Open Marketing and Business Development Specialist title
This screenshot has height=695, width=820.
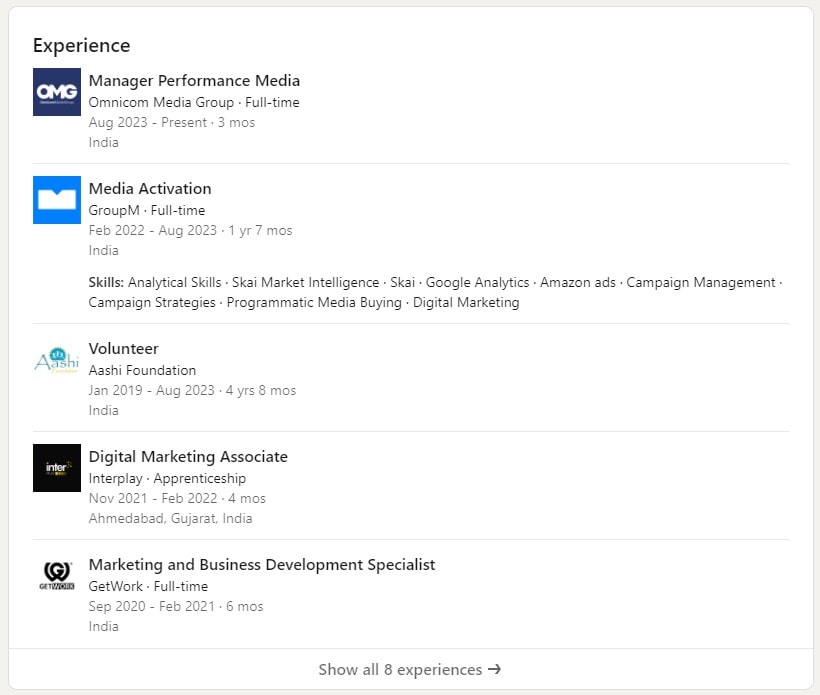262,565
